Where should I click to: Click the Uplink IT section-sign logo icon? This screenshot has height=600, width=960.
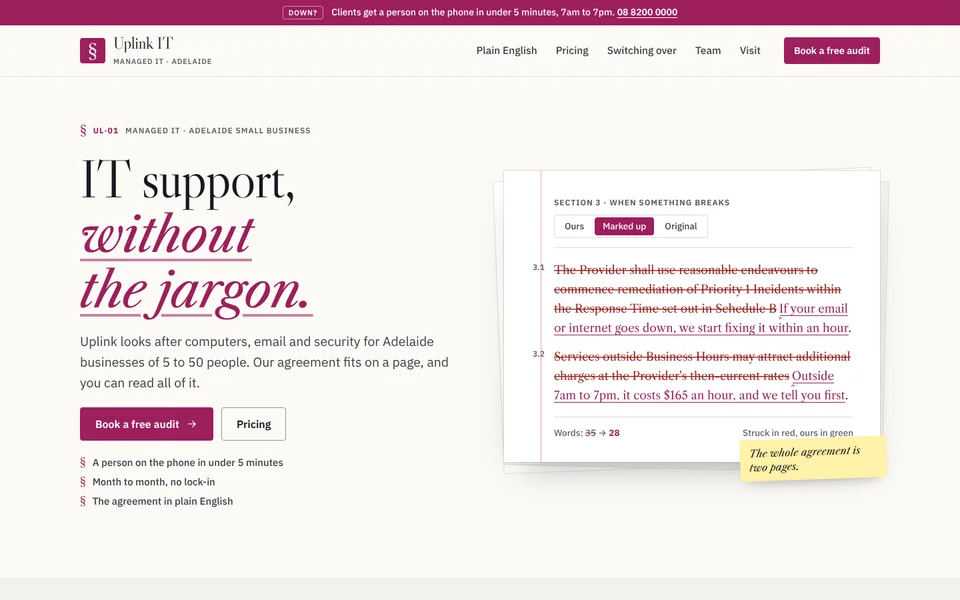tap(92, 51)
